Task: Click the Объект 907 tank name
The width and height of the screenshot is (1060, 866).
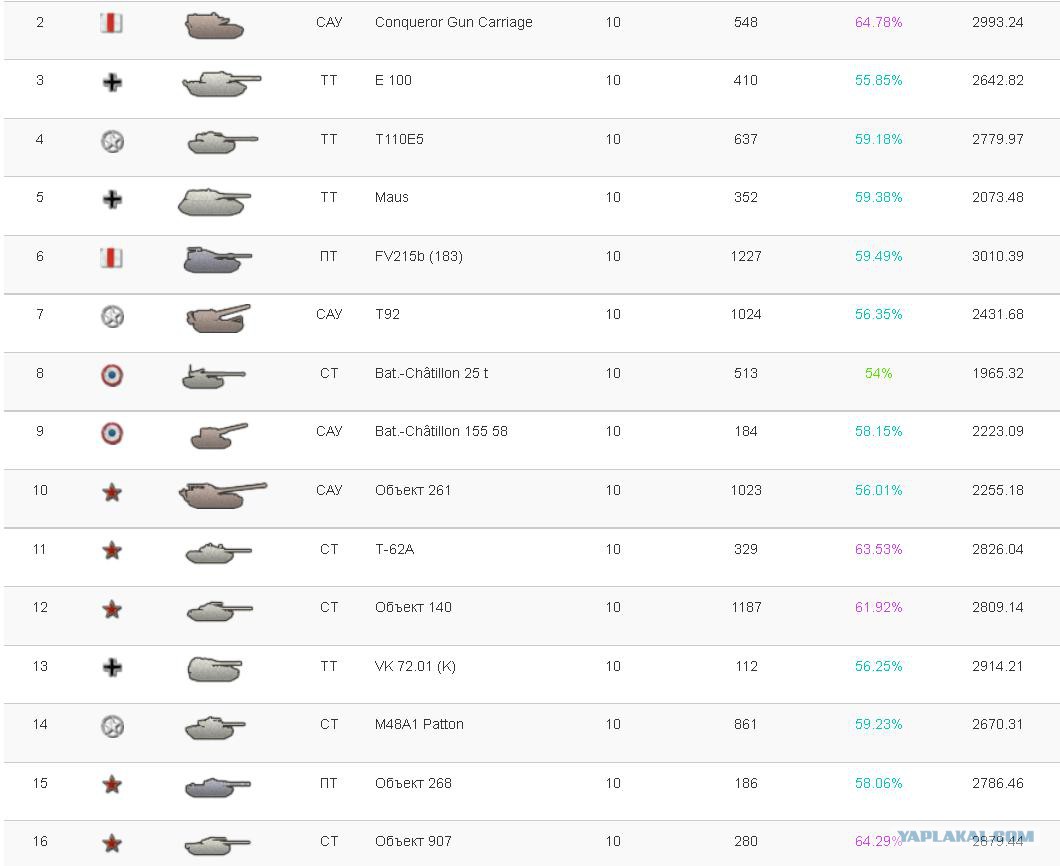Action: pyautogui.click(x=413, y=841)
